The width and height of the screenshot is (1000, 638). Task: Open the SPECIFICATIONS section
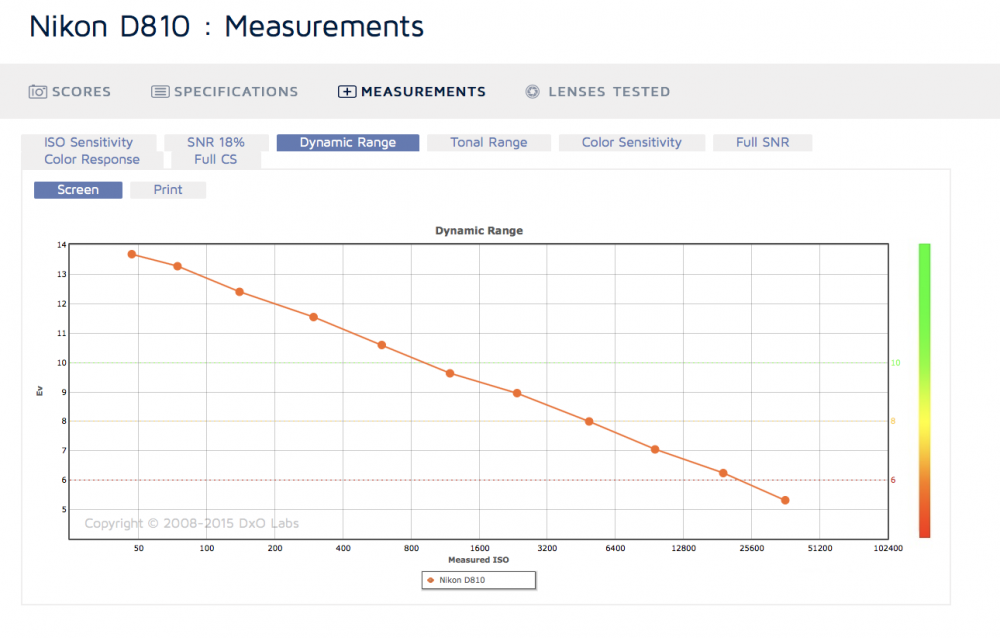point(224,92)
